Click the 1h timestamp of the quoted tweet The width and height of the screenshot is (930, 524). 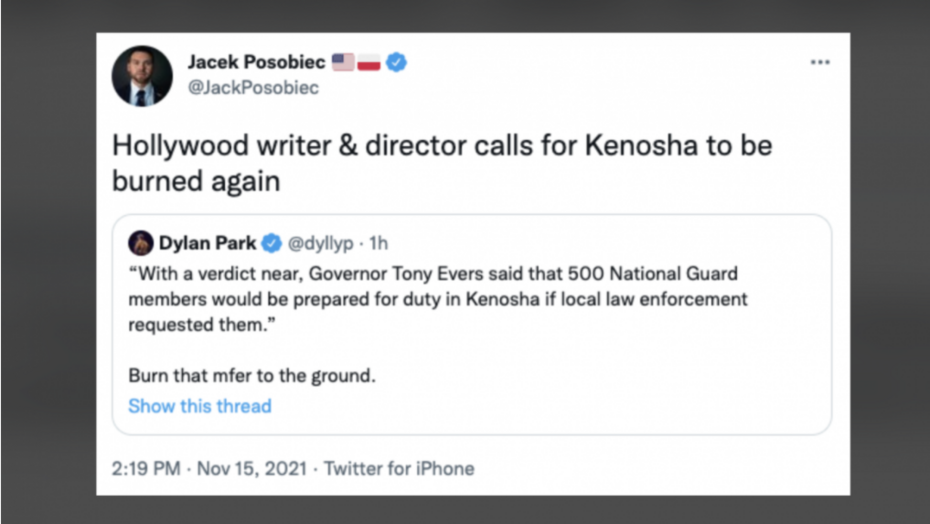click(x=379, y=243)
